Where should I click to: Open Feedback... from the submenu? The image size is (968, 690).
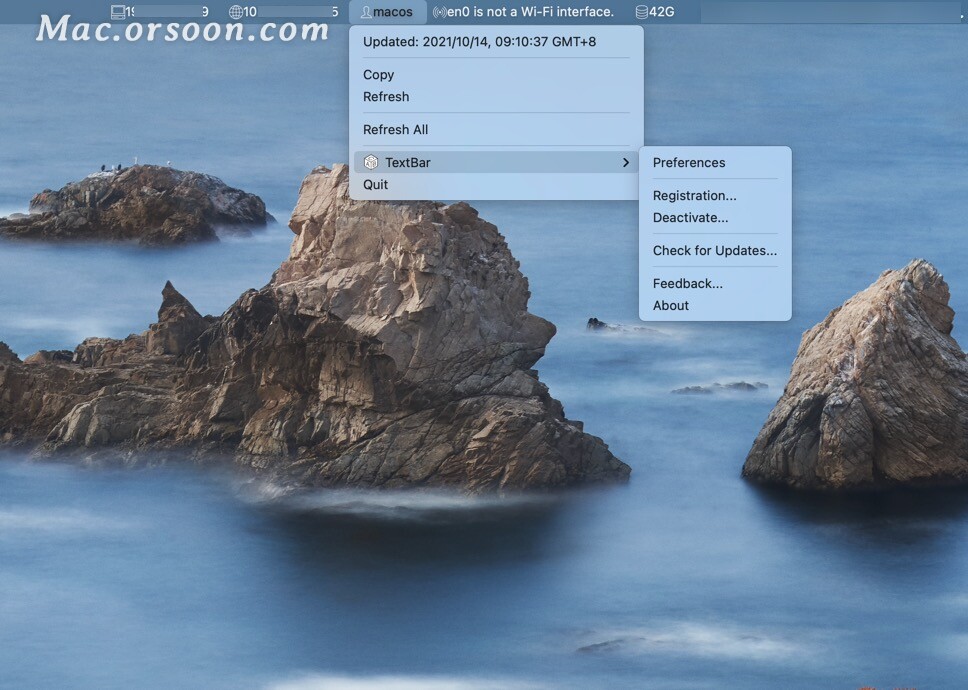click(x=715, y=284)
